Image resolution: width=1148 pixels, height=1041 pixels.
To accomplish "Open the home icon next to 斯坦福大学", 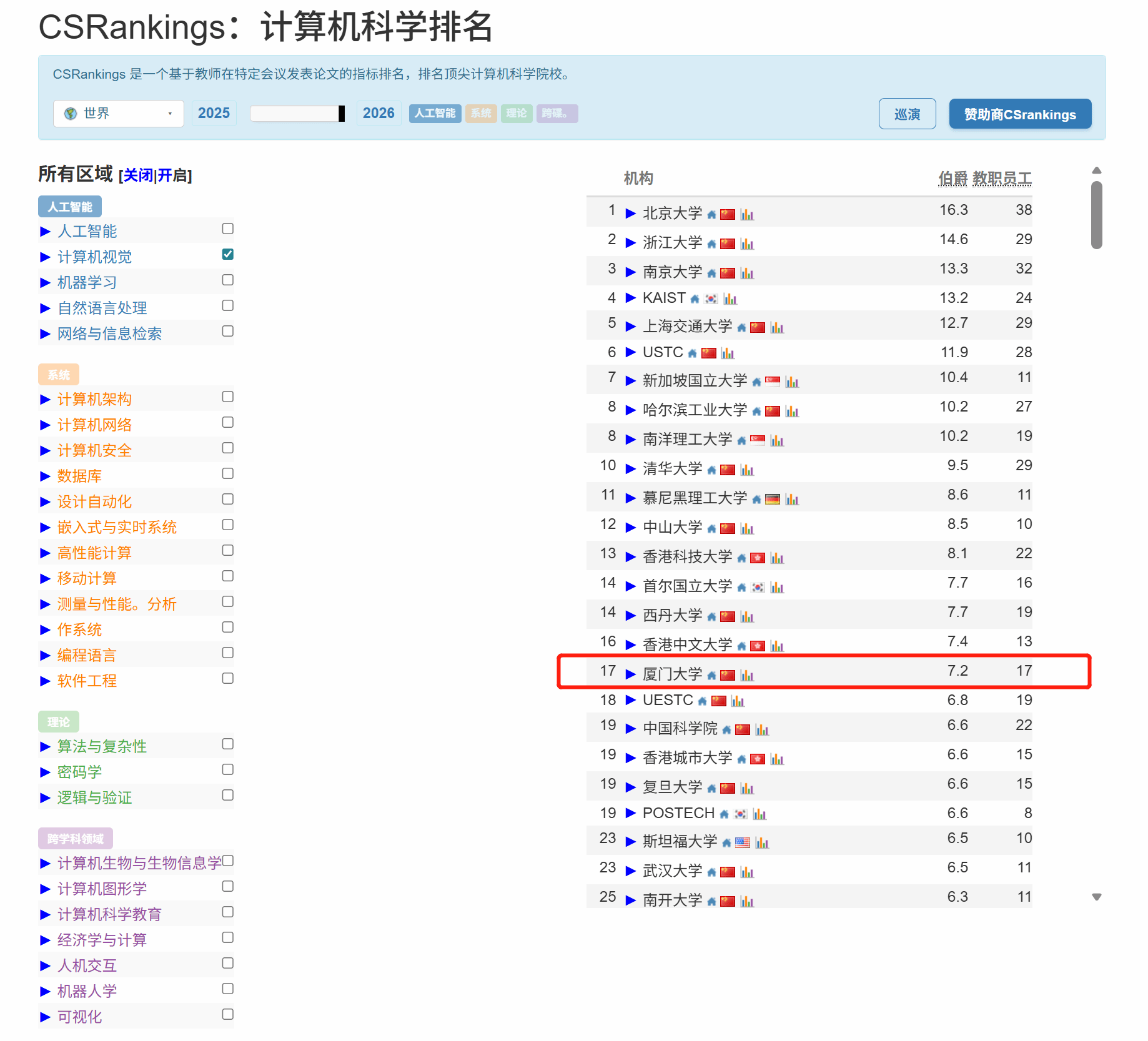I will pyautogui.click(x=726, y=843).
